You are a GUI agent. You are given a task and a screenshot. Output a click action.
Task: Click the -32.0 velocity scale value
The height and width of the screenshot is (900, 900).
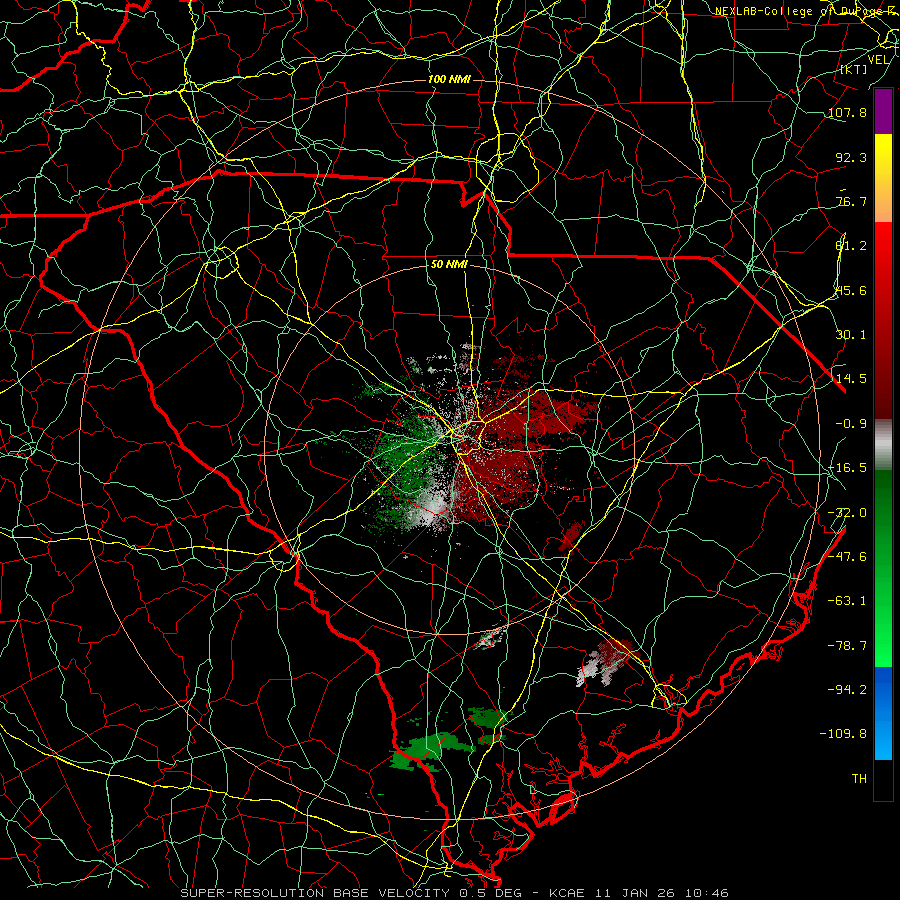click(x=847, y=513)
